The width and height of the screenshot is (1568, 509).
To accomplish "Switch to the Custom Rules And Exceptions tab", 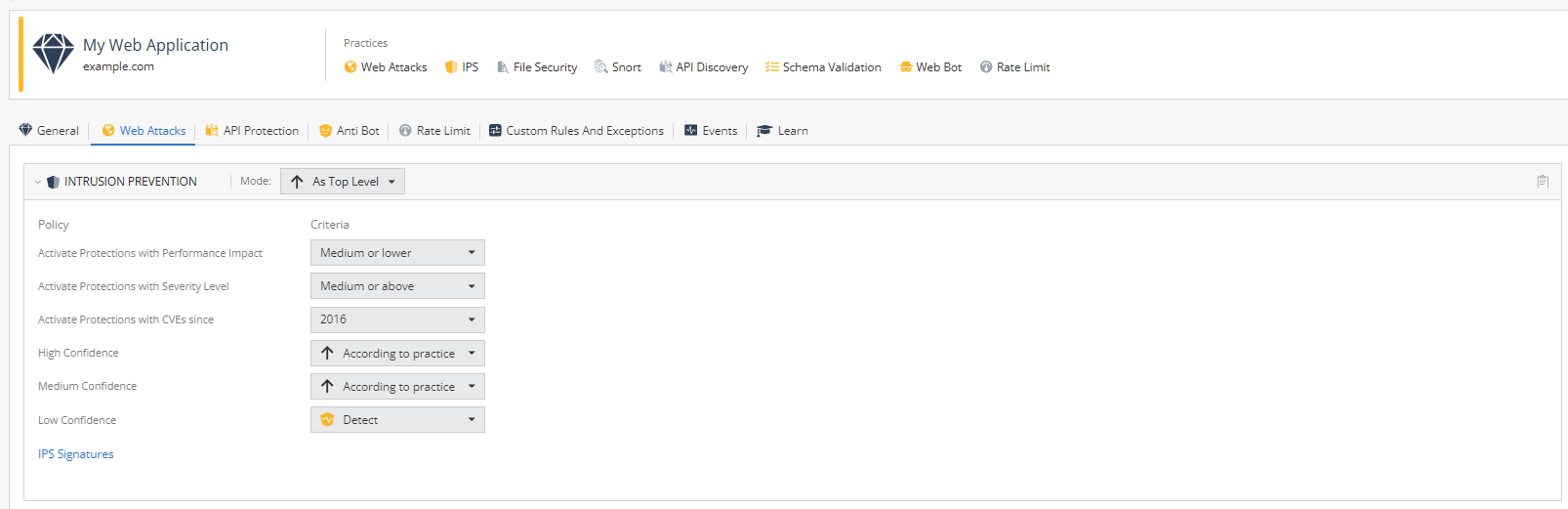I will point(576,131).
